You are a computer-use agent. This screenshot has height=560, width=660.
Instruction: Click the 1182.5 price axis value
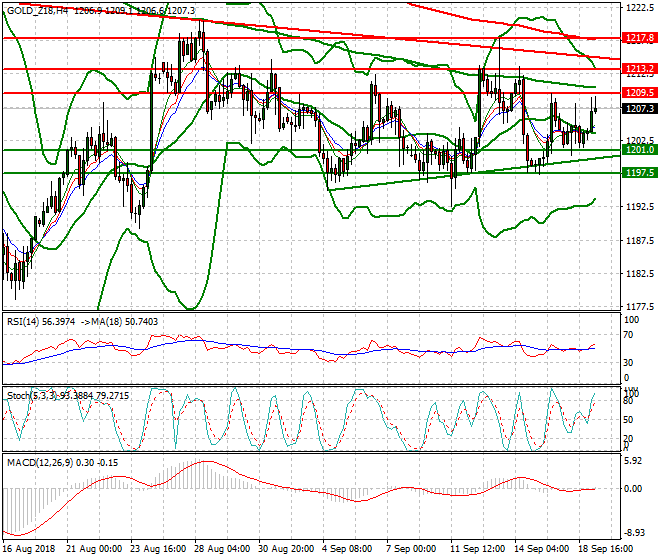[640, 273]
